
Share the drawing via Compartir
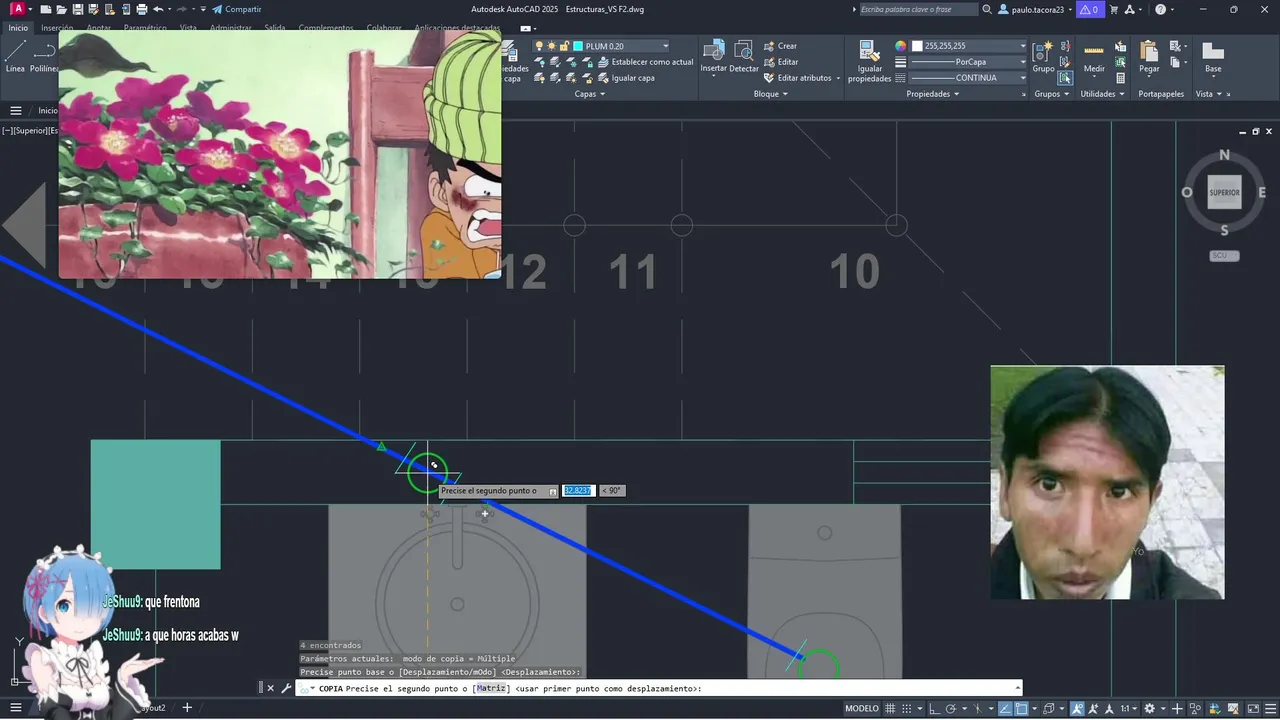coord(237,9)
